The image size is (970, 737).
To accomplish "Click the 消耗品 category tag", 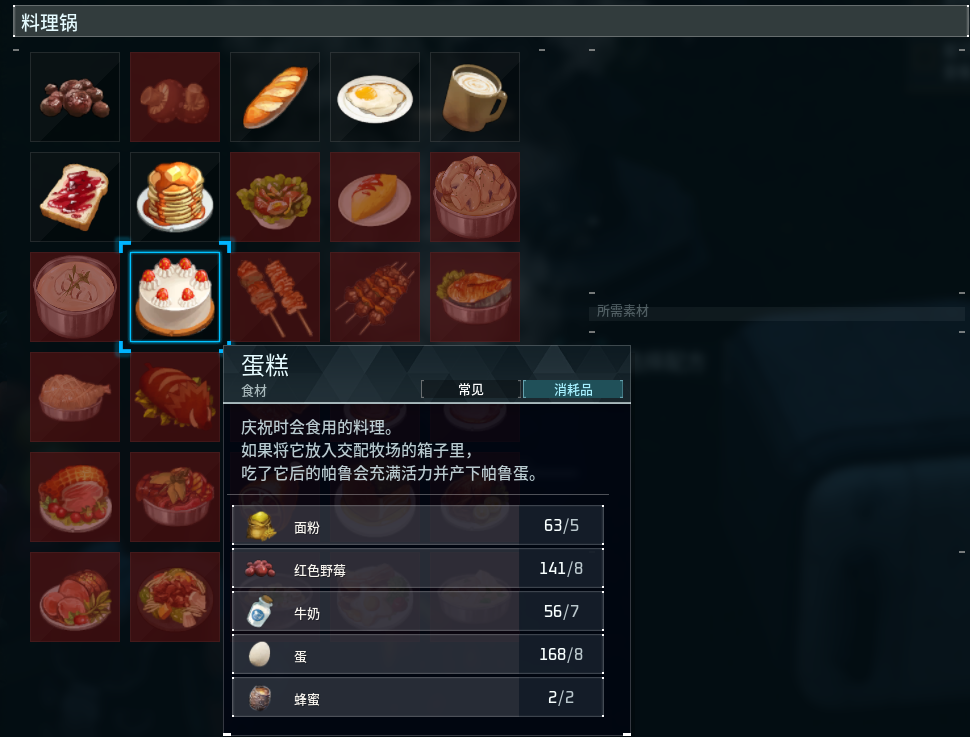I will [x=573, y=389].
